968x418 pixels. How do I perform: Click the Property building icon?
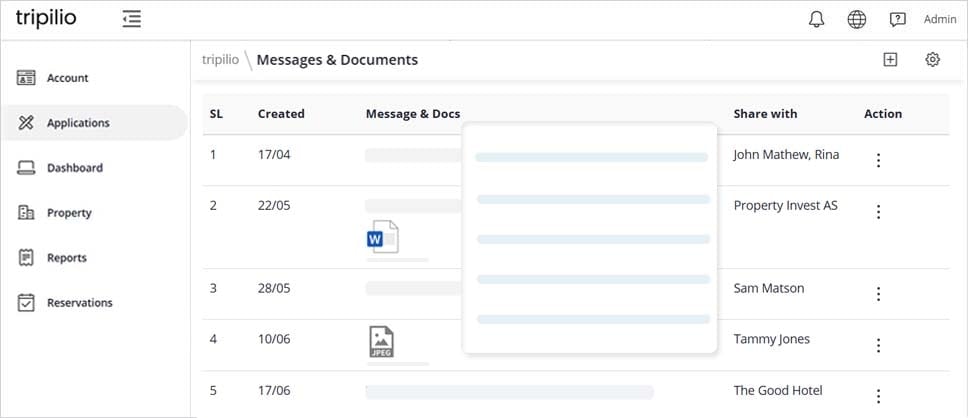[26, 213]
